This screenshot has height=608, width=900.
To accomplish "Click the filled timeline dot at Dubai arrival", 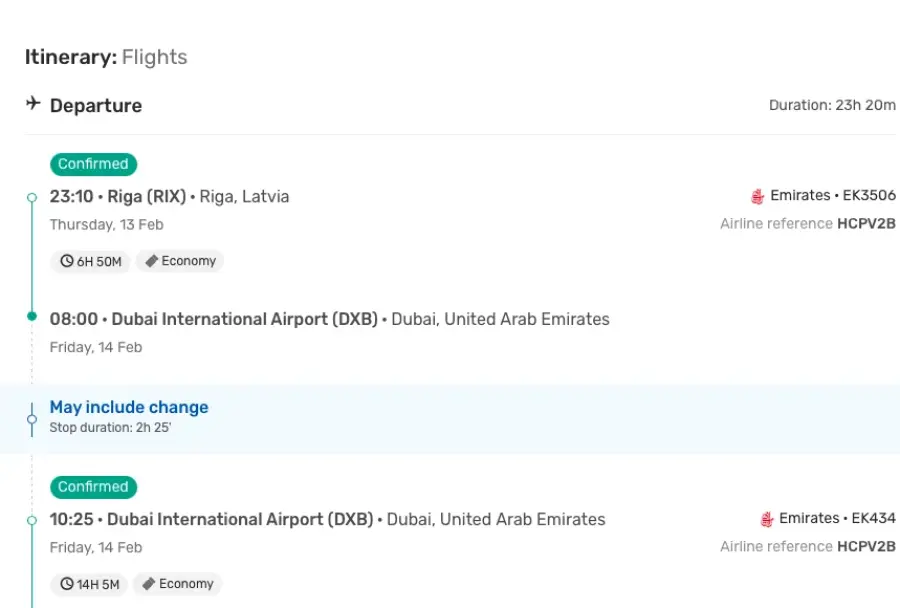I will [32, 316].
